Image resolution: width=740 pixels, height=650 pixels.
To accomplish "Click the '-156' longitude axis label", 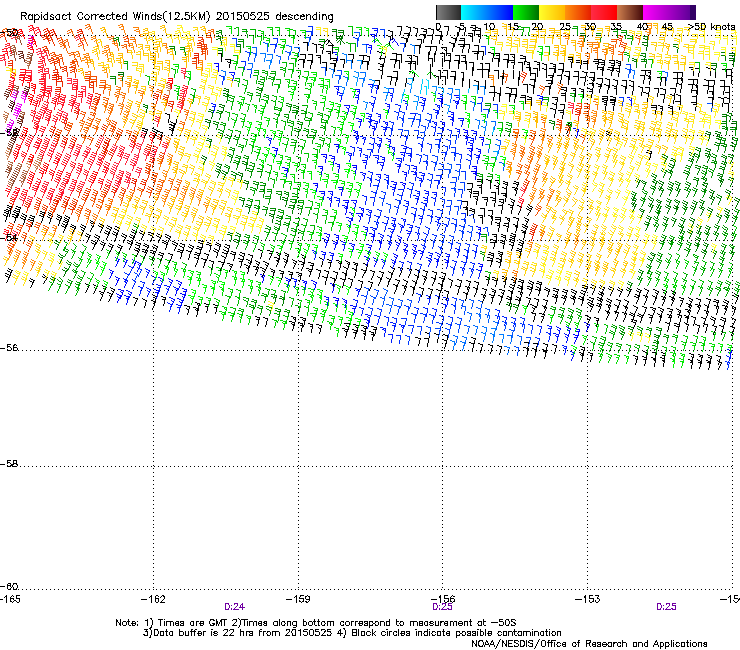I will [x=443, y=599].
